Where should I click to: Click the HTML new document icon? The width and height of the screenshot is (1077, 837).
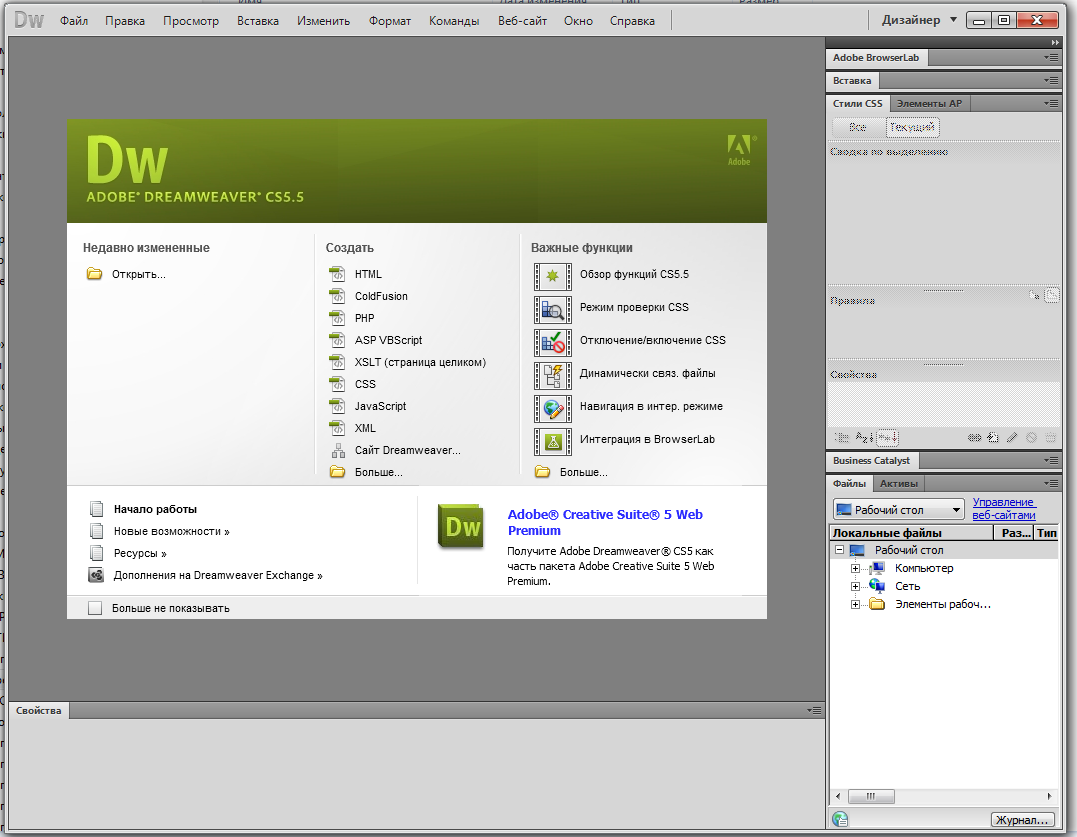(x=337, y=274)
